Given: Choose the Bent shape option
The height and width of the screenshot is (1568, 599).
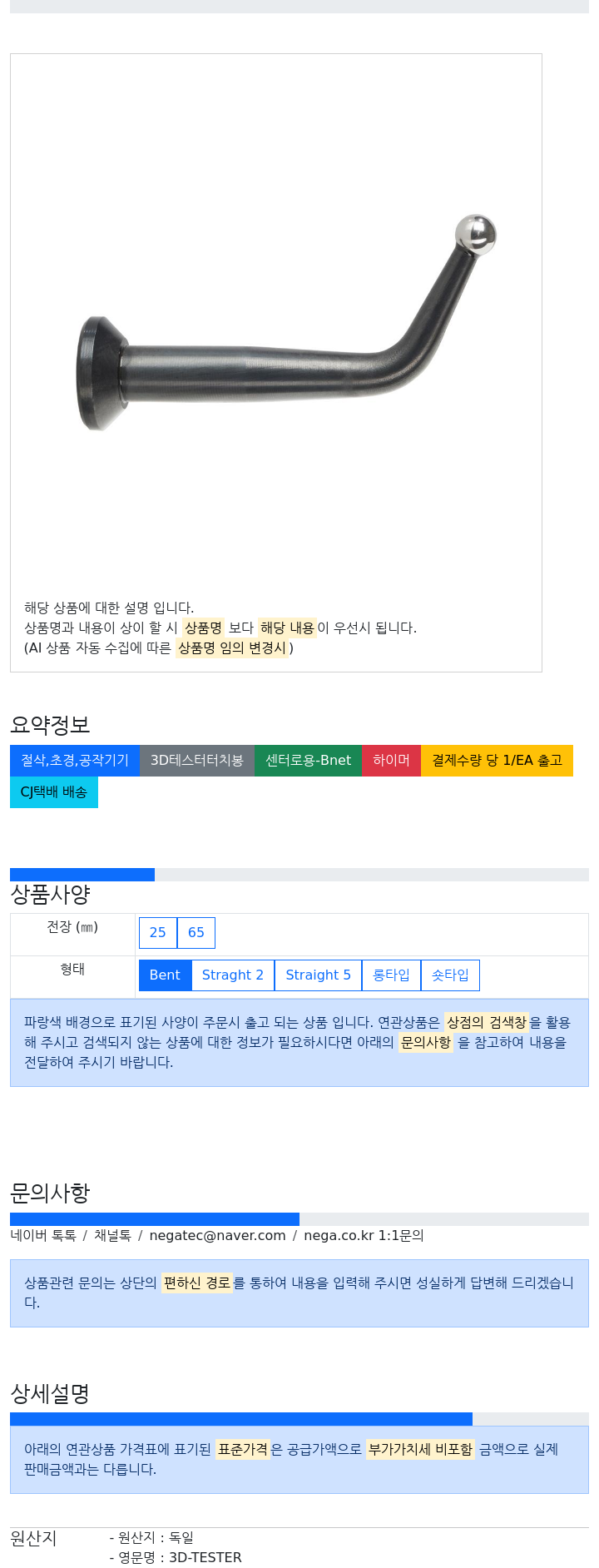Looking at the screenshot, I should click(165, 975).
